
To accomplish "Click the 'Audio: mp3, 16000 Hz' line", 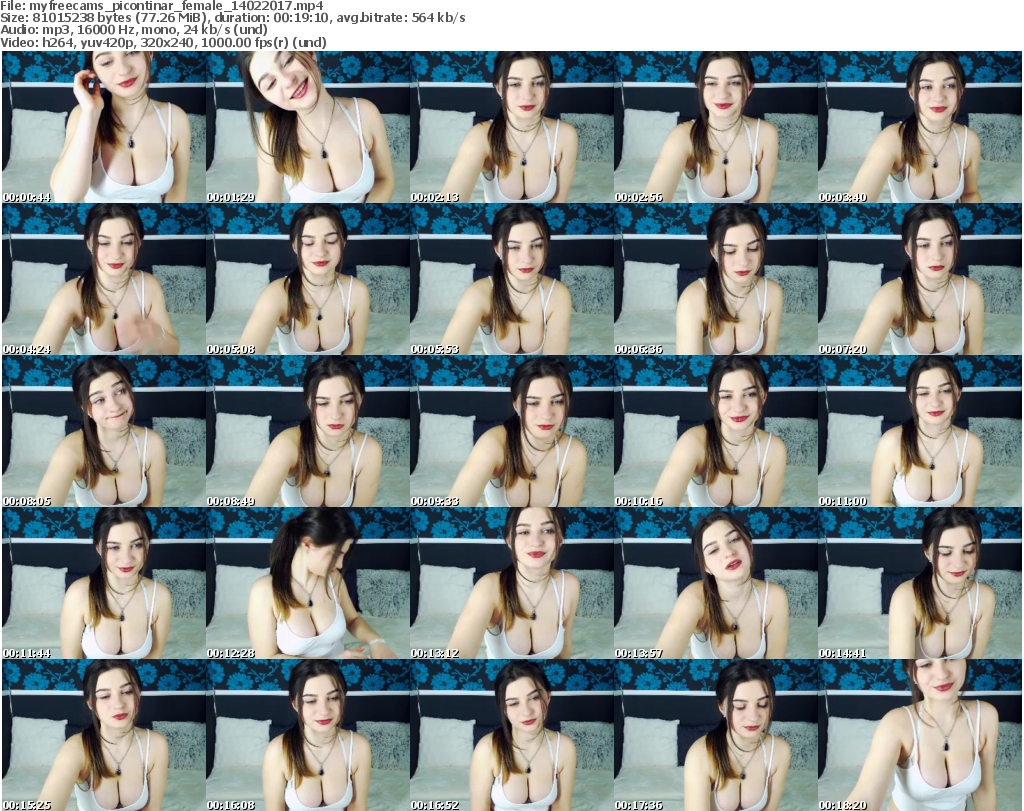I will tap(134, 30).
